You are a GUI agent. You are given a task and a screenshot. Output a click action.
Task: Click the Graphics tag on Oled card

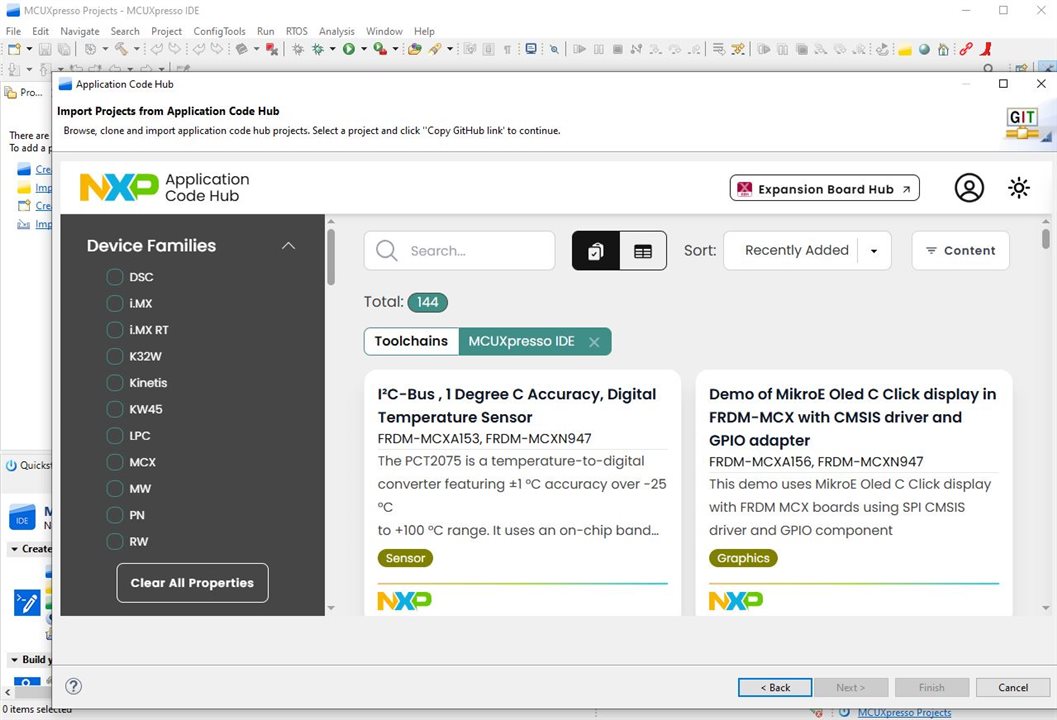click(x=743, y=558)
